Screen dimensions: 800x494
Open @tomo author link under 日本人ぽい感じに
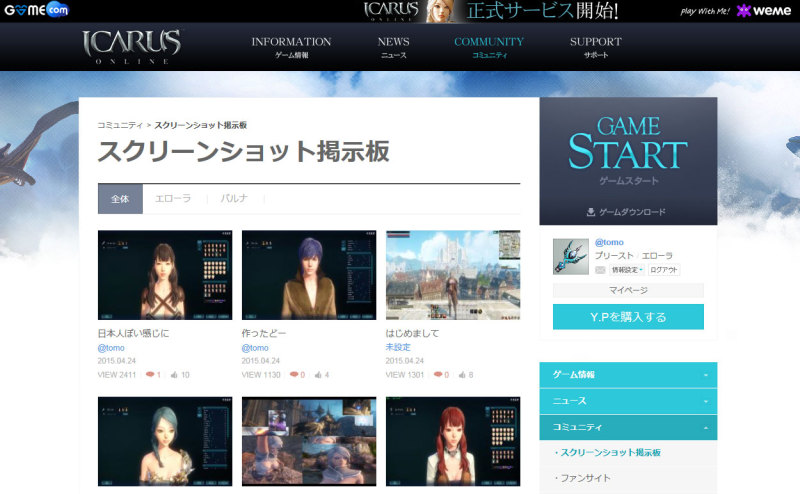(111, 348)
